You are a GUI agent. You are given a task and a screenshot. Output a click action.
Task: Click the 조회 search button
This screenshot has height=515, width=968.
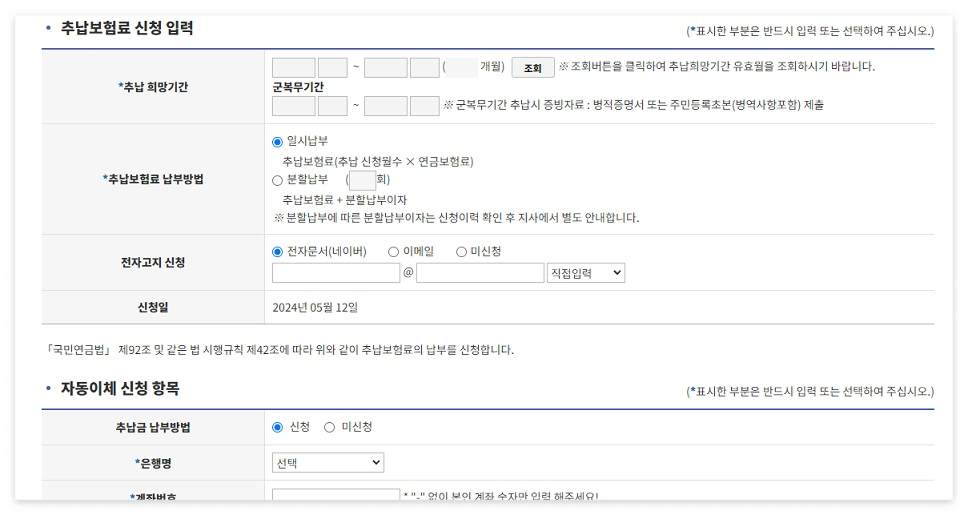coord(533,68)
